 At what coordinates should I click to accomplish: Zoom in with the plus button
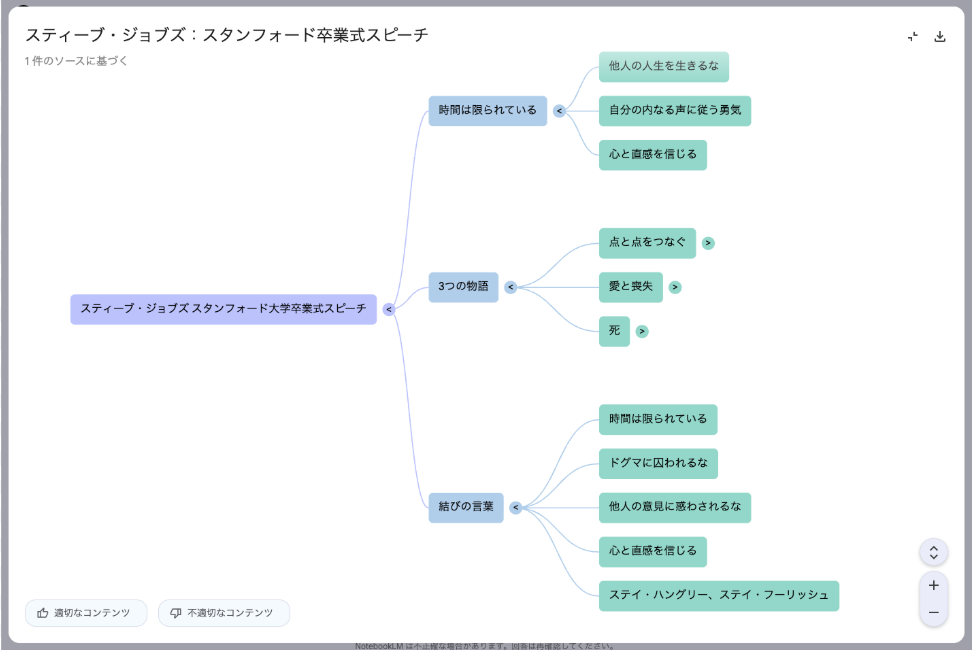pyautogui.click(x=934, y=585)
